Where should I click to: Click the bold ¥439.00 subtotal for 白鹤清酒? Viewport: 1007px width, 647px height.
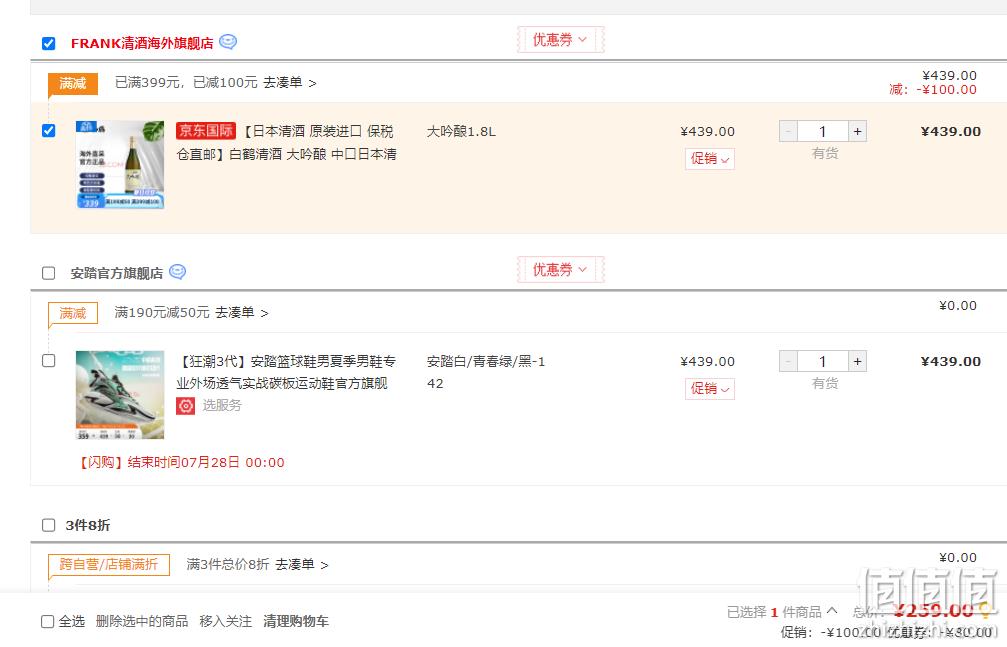[950, 132]
